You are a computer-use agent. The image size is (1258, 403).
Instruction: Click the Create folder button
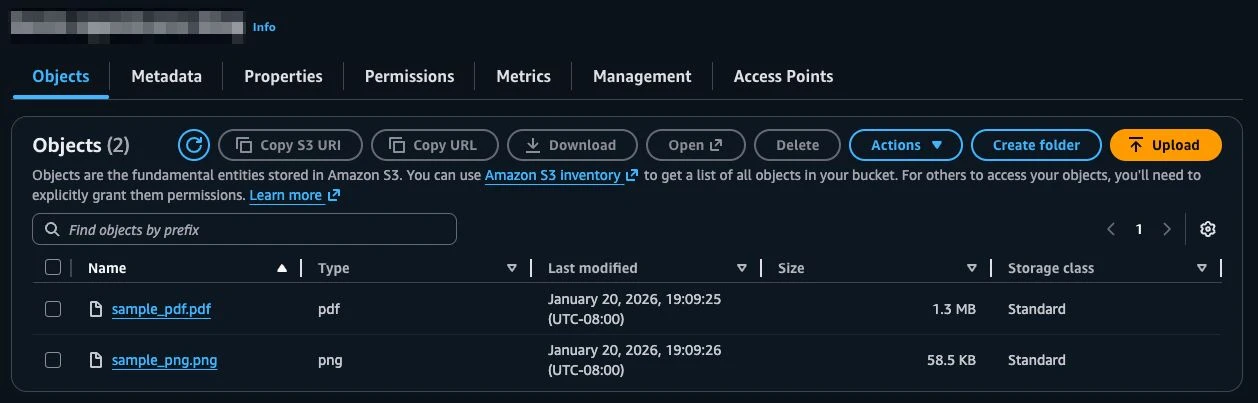[1036, 145]
